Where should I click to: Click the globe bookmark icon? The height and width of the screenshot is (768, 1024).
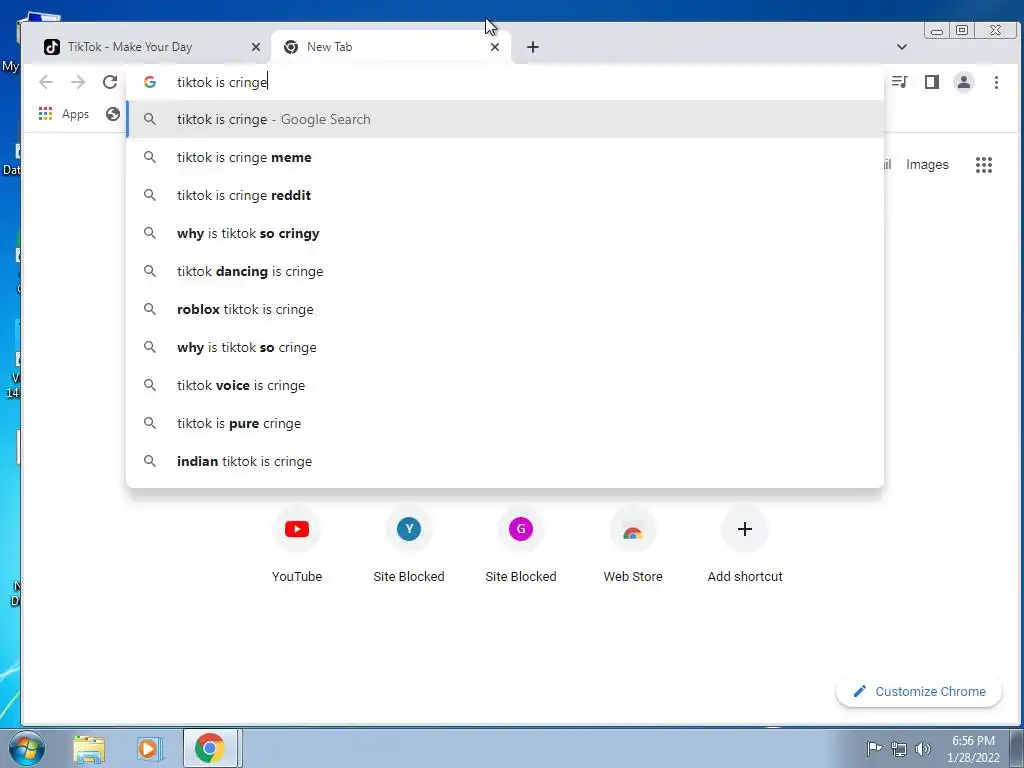[113, 114]
